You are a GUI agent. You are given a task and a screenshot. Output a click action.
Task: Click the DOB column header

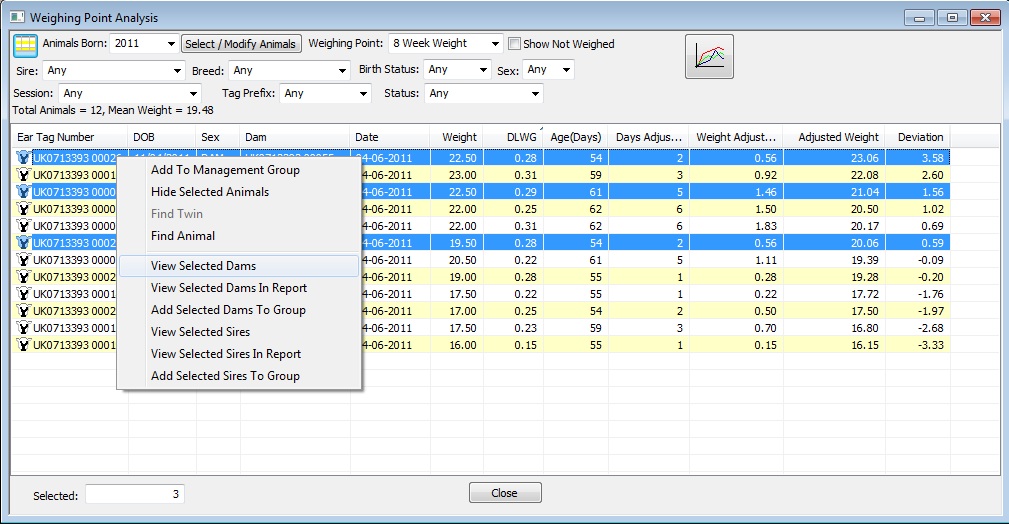(x=162, y=137)
